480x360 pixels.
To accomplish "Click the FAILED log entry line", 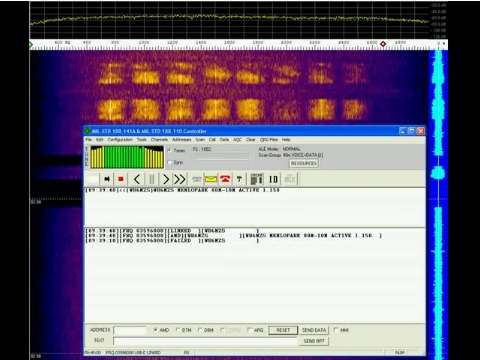I will click(x=172, y=240).
